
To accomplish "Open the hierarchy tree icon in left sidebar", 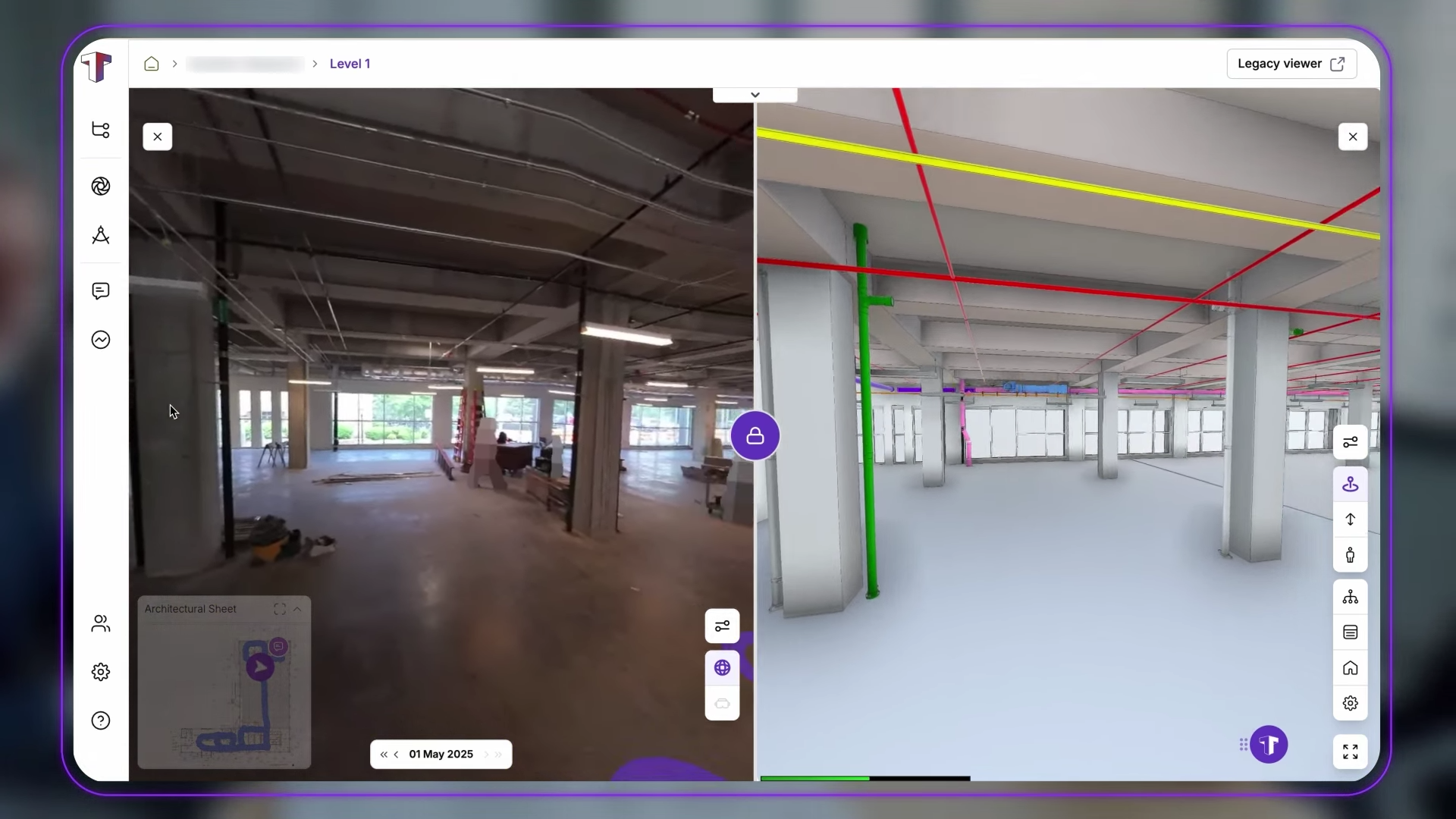I will point(100,130).
